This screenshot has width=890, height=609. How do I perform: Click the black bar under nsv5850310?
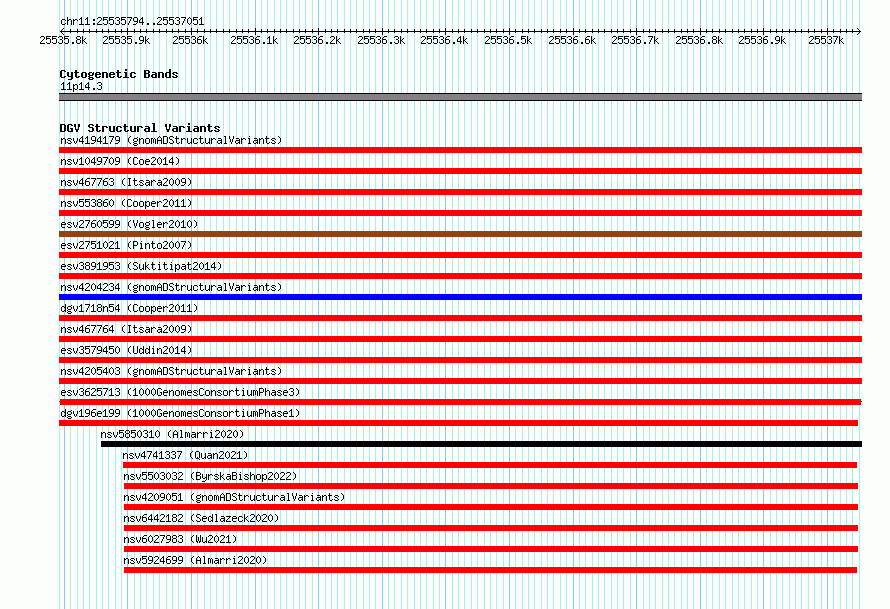pyautogui.click(x=481, y=444)
